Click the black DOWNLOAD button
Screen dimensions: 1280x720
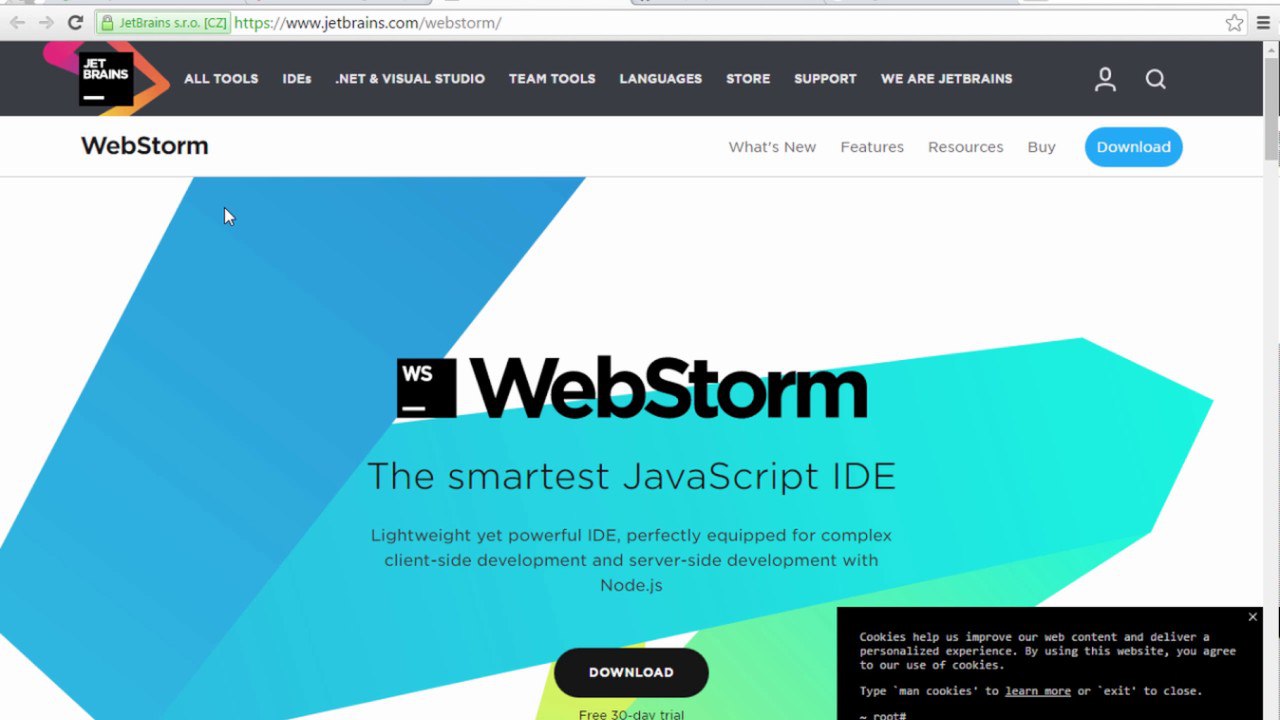click(x=631, y=672)
